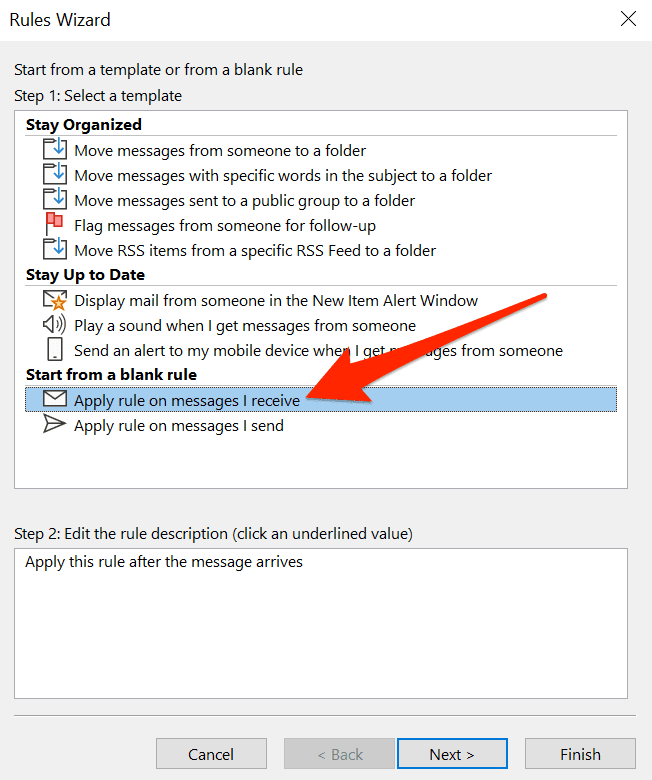Select "Apply rule on messages I send"

pos(179,425)
